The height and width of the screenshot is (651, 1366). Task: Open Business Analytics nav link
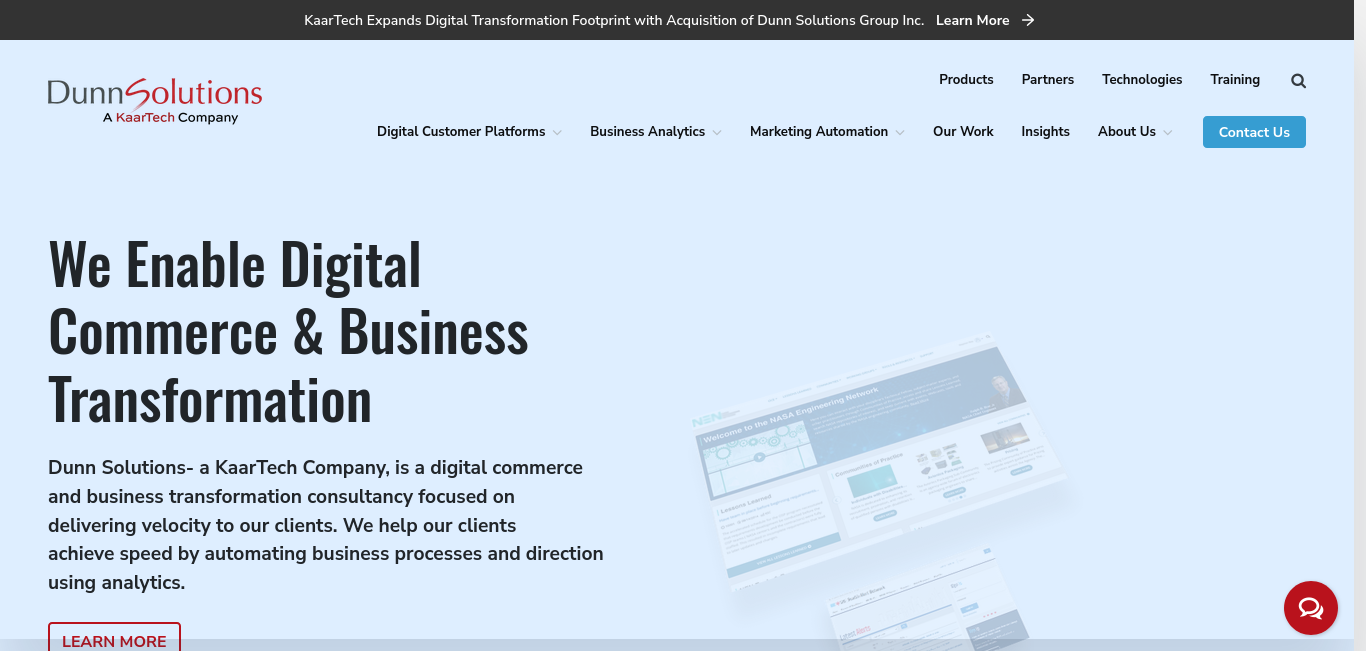[x=647, y=132]
